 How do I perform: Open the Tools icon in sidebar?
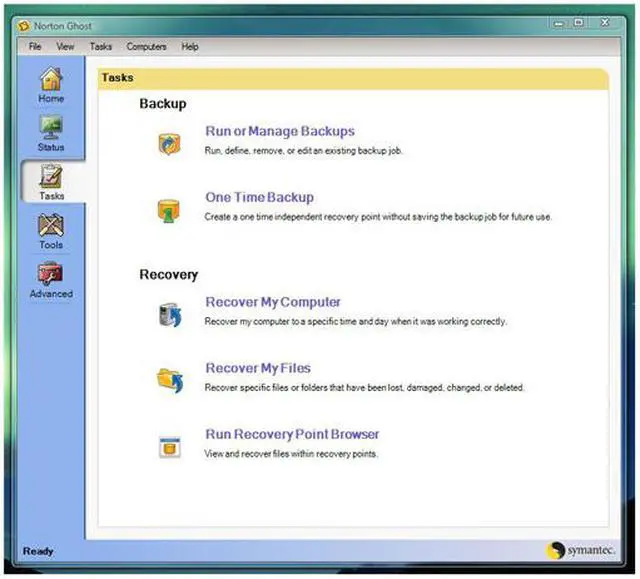51,225
